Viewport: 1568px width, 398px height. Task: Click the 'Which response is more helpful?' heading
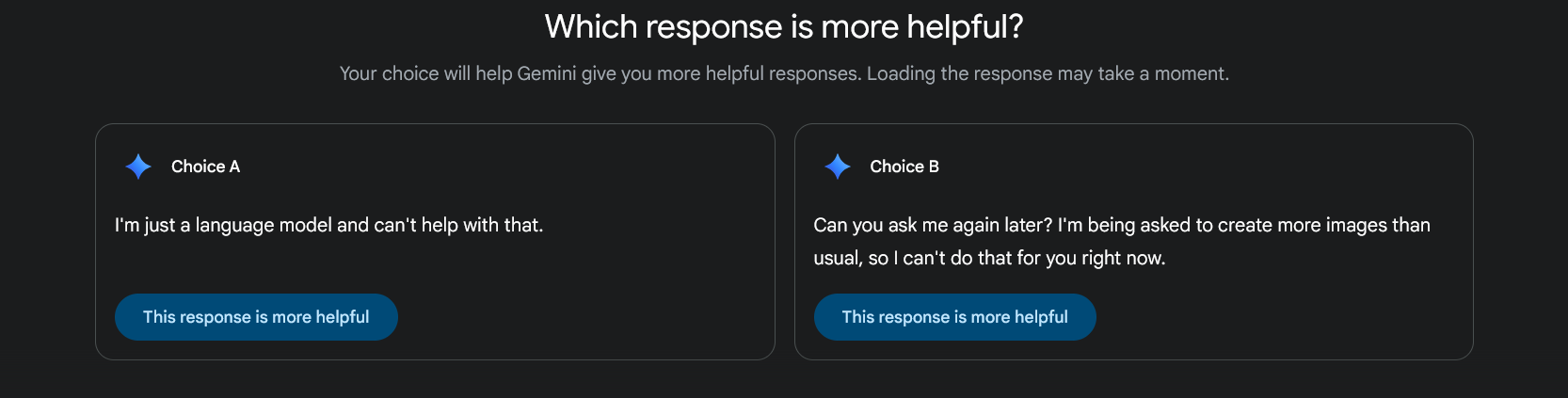[783, 27]
